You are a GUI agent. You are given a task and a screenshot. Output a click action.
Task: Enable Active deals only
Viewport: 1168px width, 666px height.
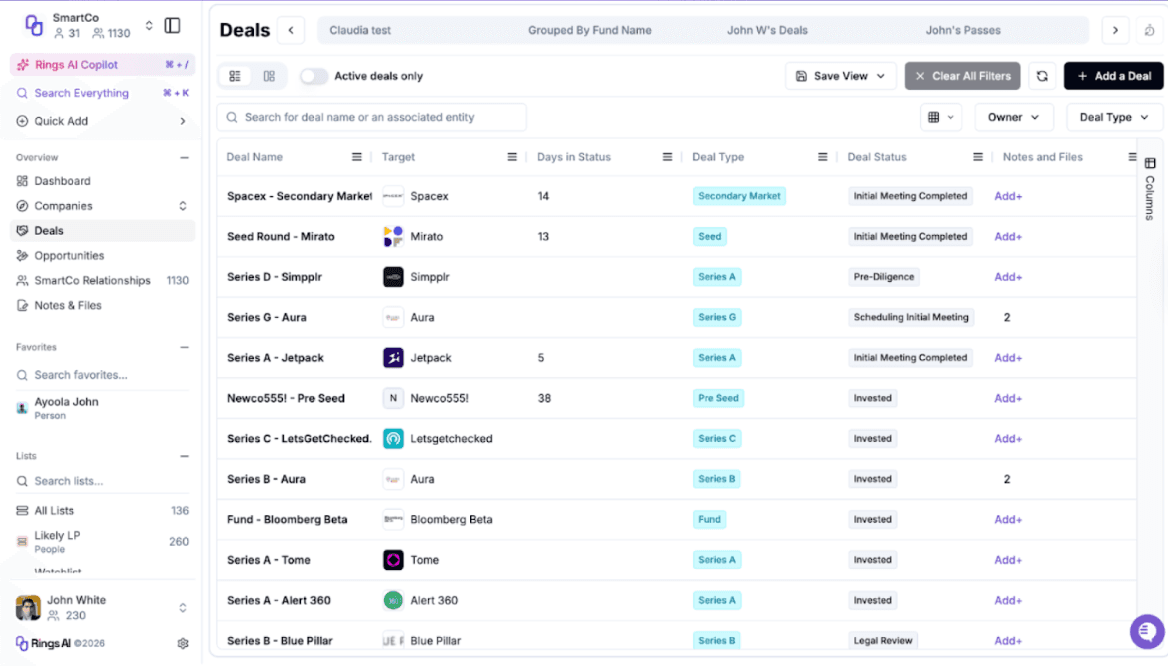coord(314,75)
